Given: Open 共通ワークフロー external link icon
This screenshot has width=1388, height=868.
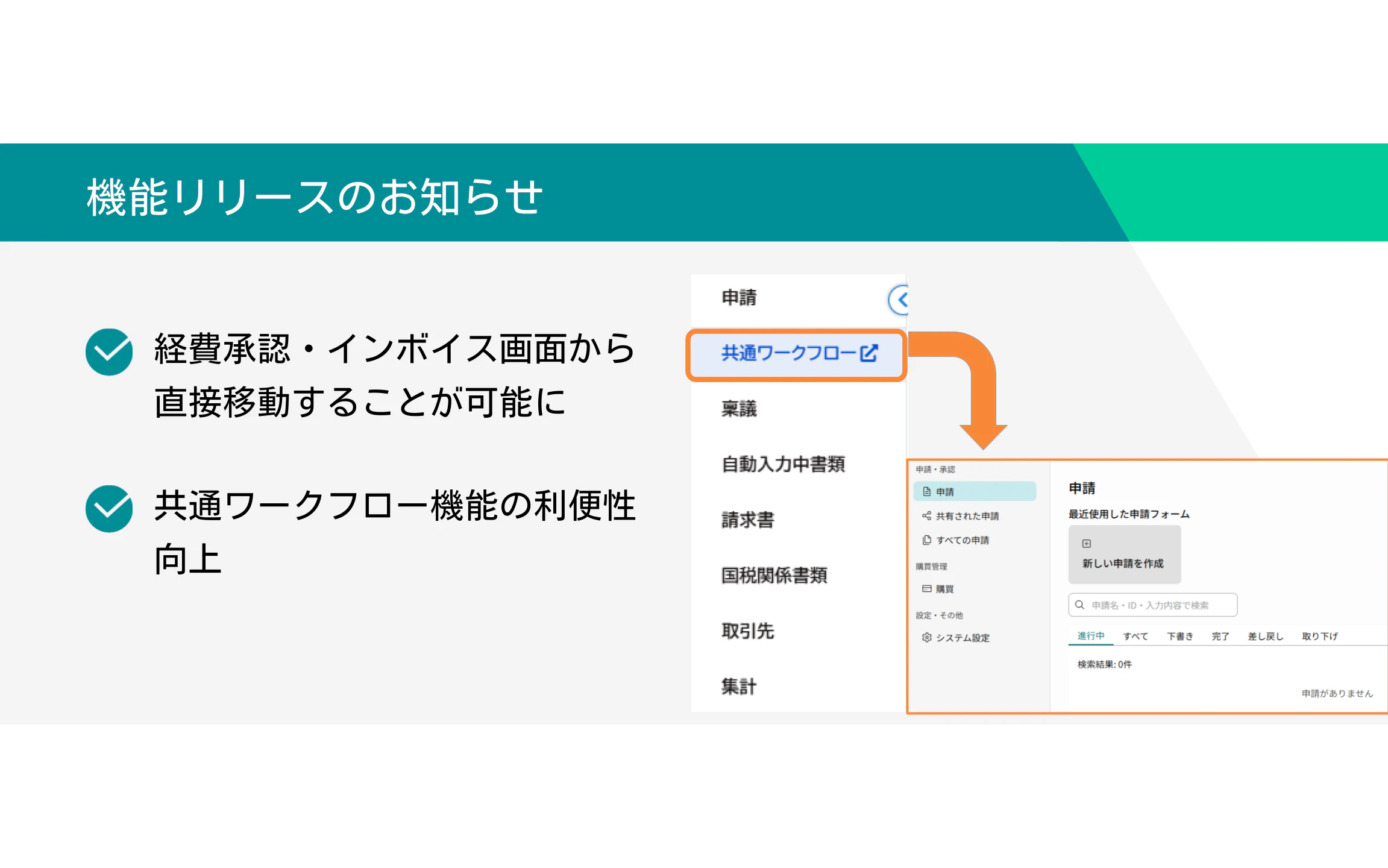Looking at the screenshot, I should [x=868, y=353].
